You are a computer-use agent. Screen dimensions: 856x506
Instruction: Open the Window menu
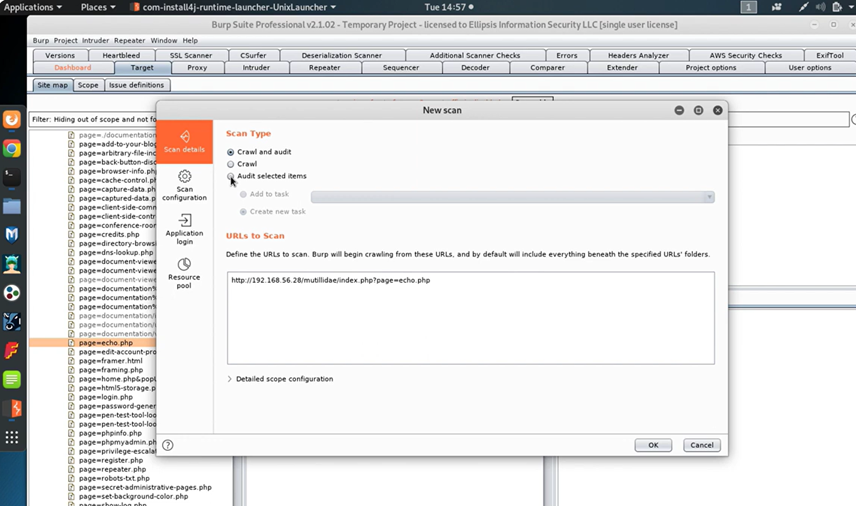pyautogui.click(x=164, y=40)
